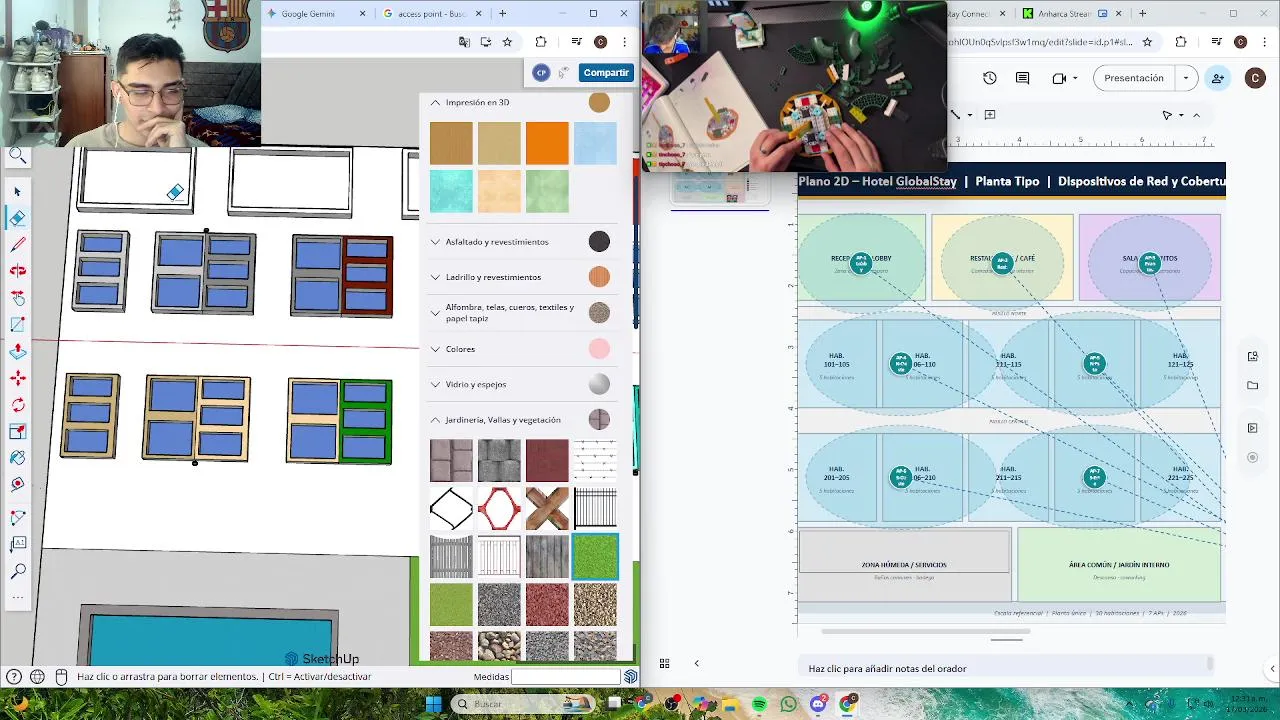Bookmark the page star in Slides browser
1280x720 pixels.
1147,42
